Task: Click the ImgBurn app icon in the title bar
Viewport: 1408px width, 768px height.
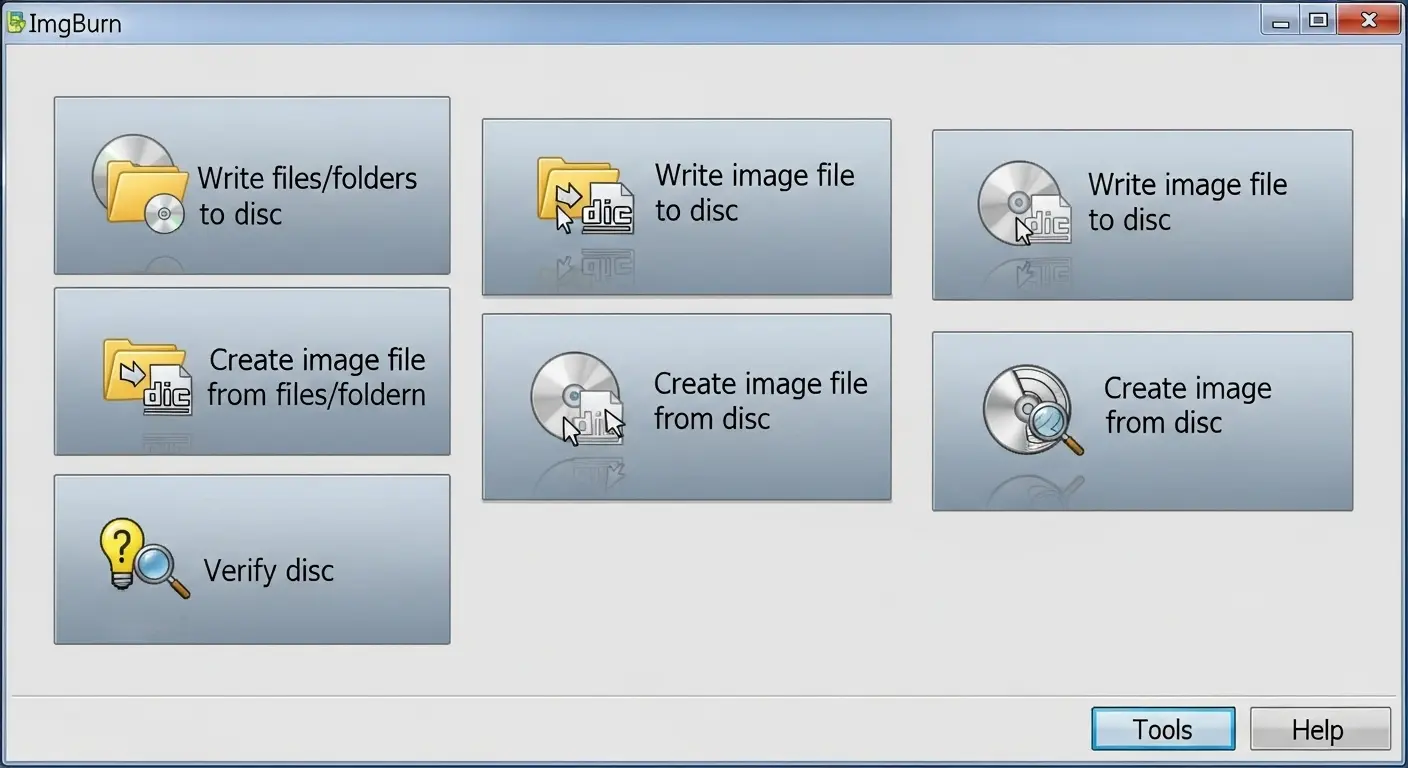Action: click(16, 21)
